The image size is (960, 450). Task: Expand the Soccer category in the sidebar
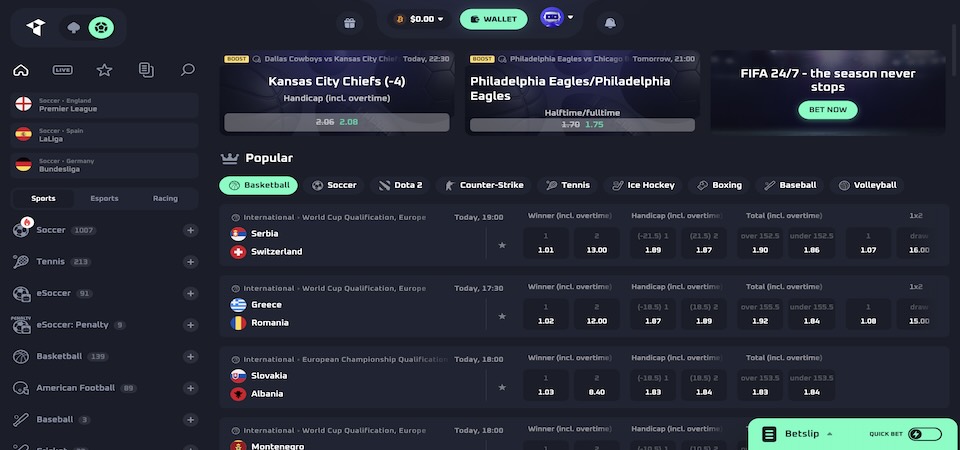tap(190, 231)
